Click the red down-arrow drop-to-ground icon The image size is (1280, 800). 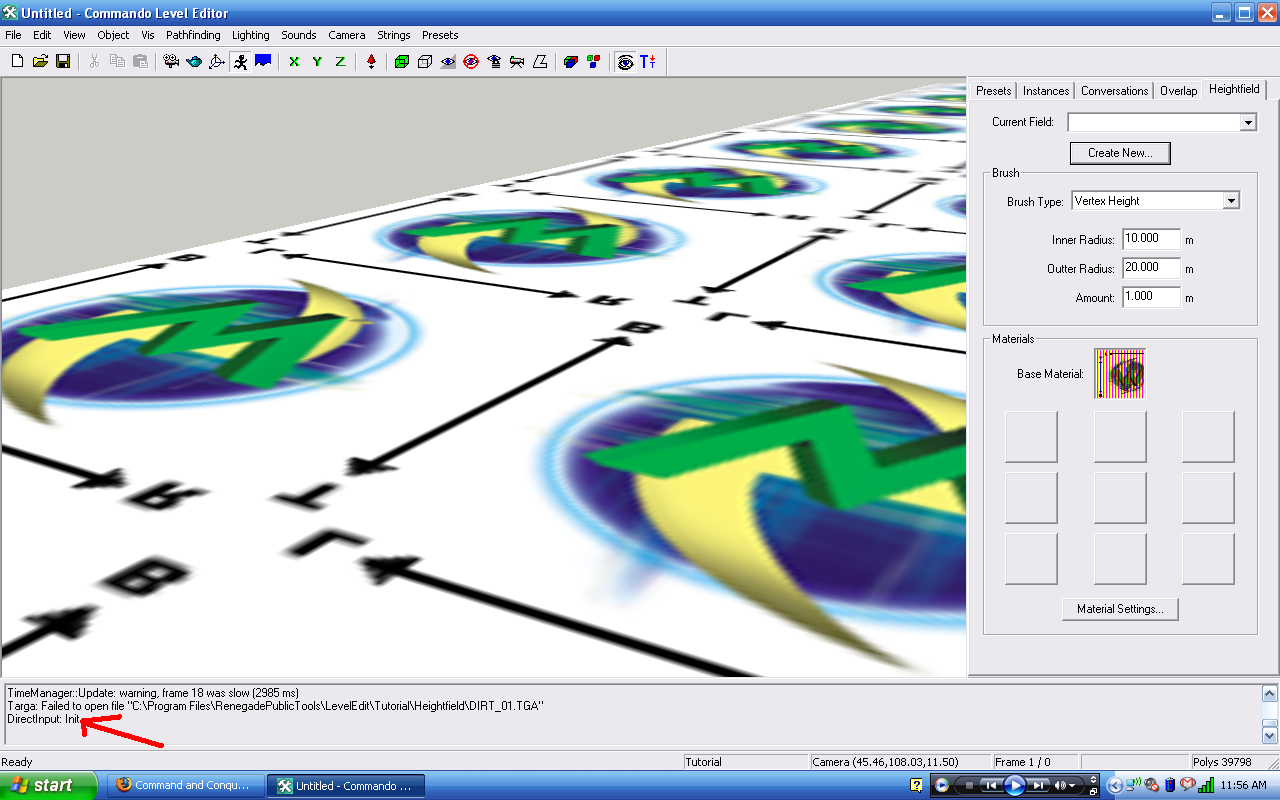(x=371, y=62)
